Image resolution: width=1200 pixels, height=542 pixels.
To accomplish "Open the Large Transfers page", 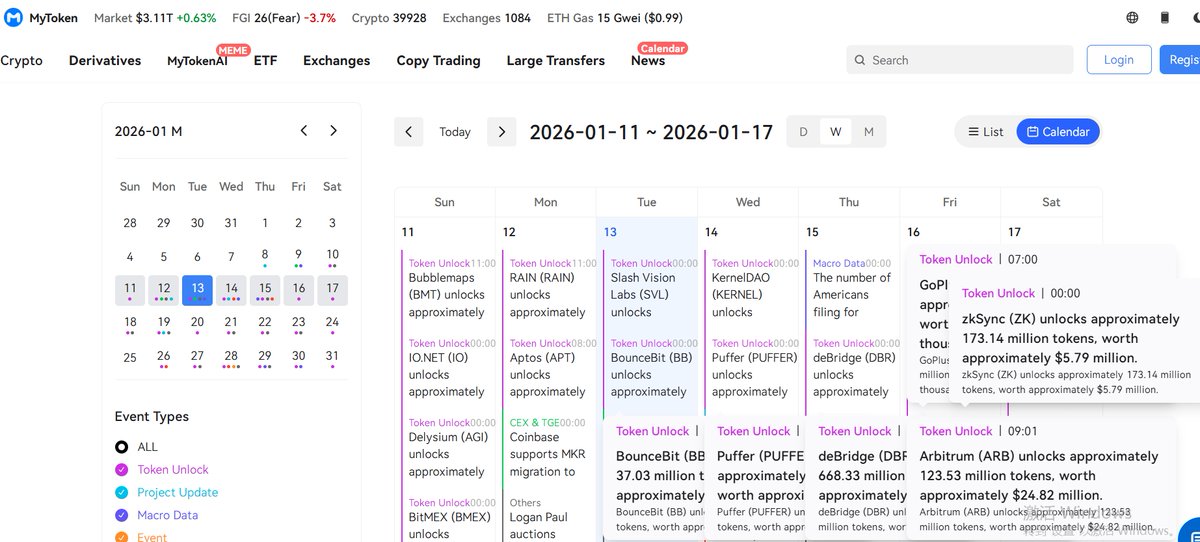I will pos(556,61).
